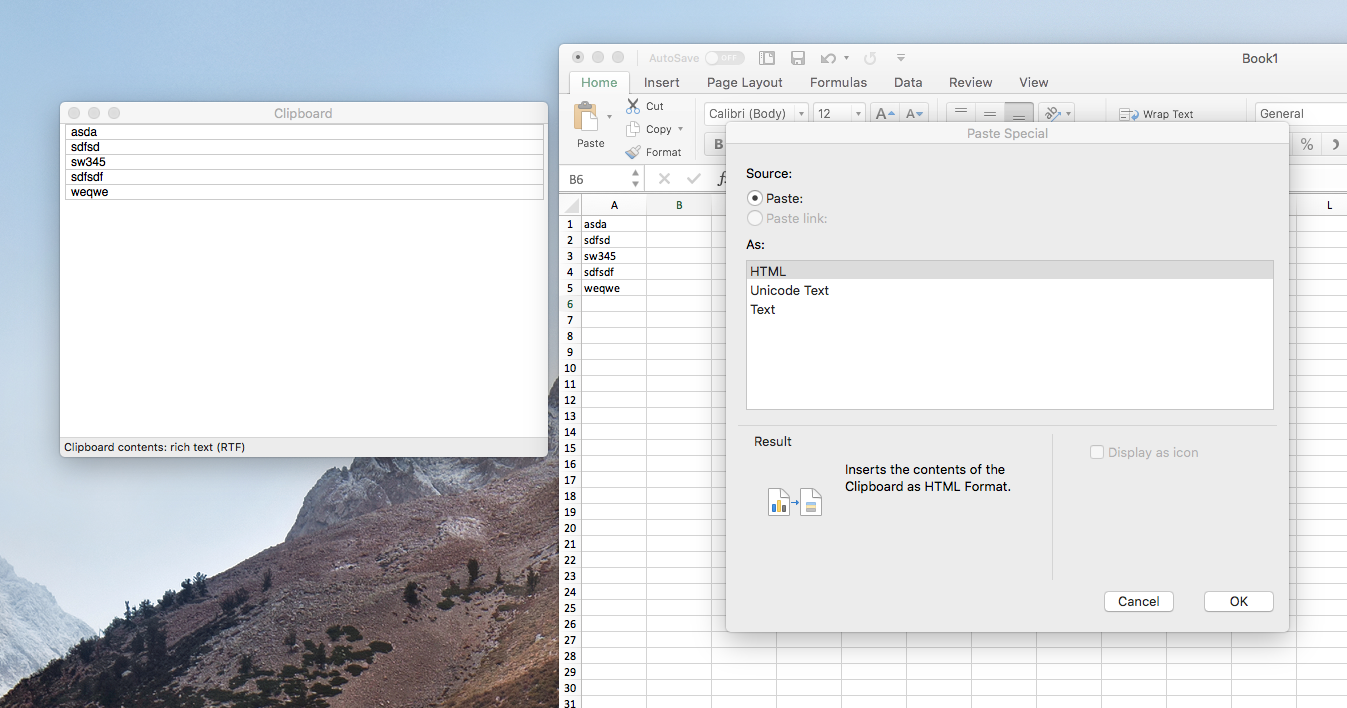Screen dimensions: 1347x708
Task: Select Text format in the As list
Action: coord(1010,309)
